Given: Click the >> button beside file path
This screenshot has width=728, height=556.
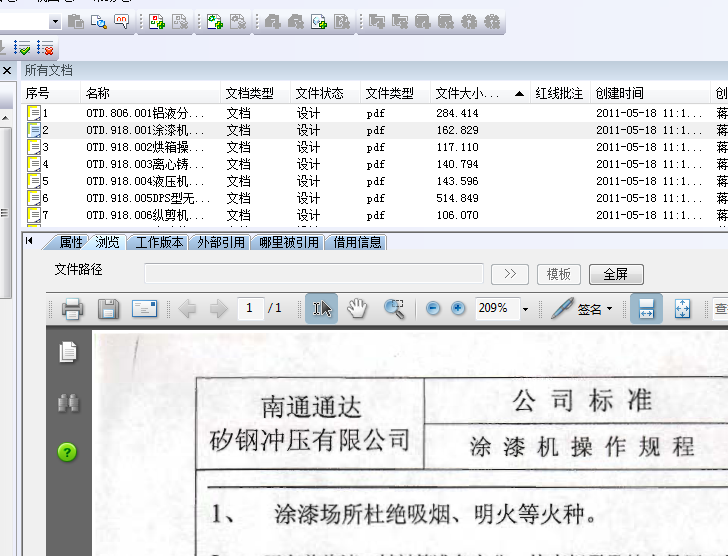Looking at the screenshot, I should (x=510, y=274).
